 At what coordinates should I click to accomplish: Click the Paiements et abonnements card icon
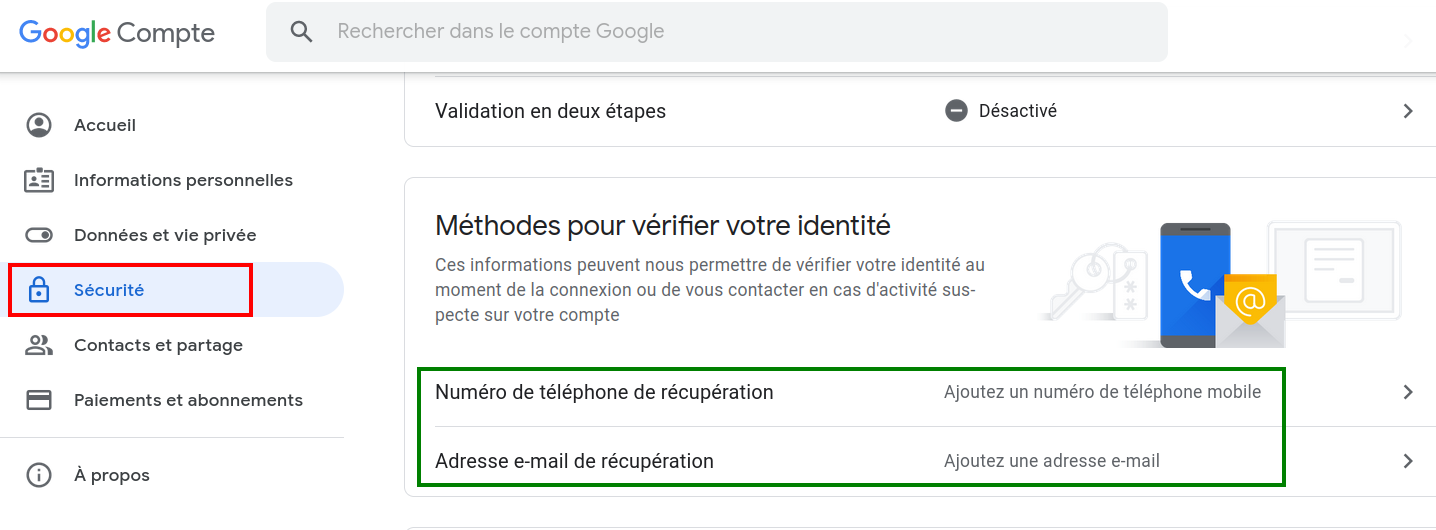click(39, 400)
